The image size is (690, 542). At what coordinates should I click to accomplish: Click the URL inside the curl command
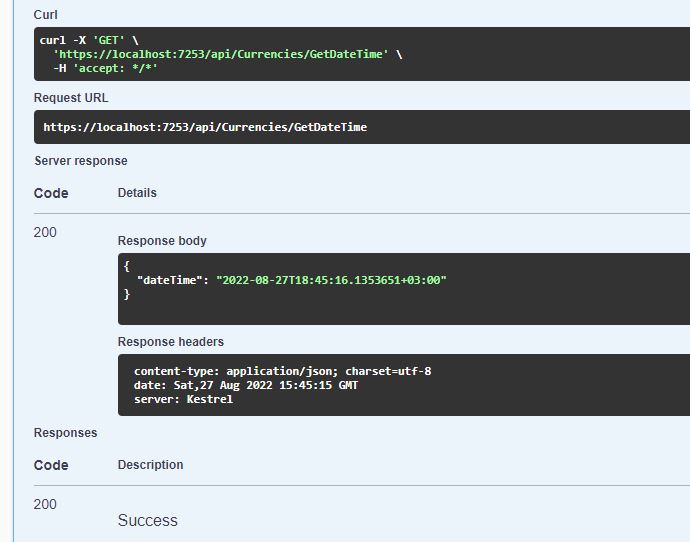pyautogui.click(x=220, y=54)
